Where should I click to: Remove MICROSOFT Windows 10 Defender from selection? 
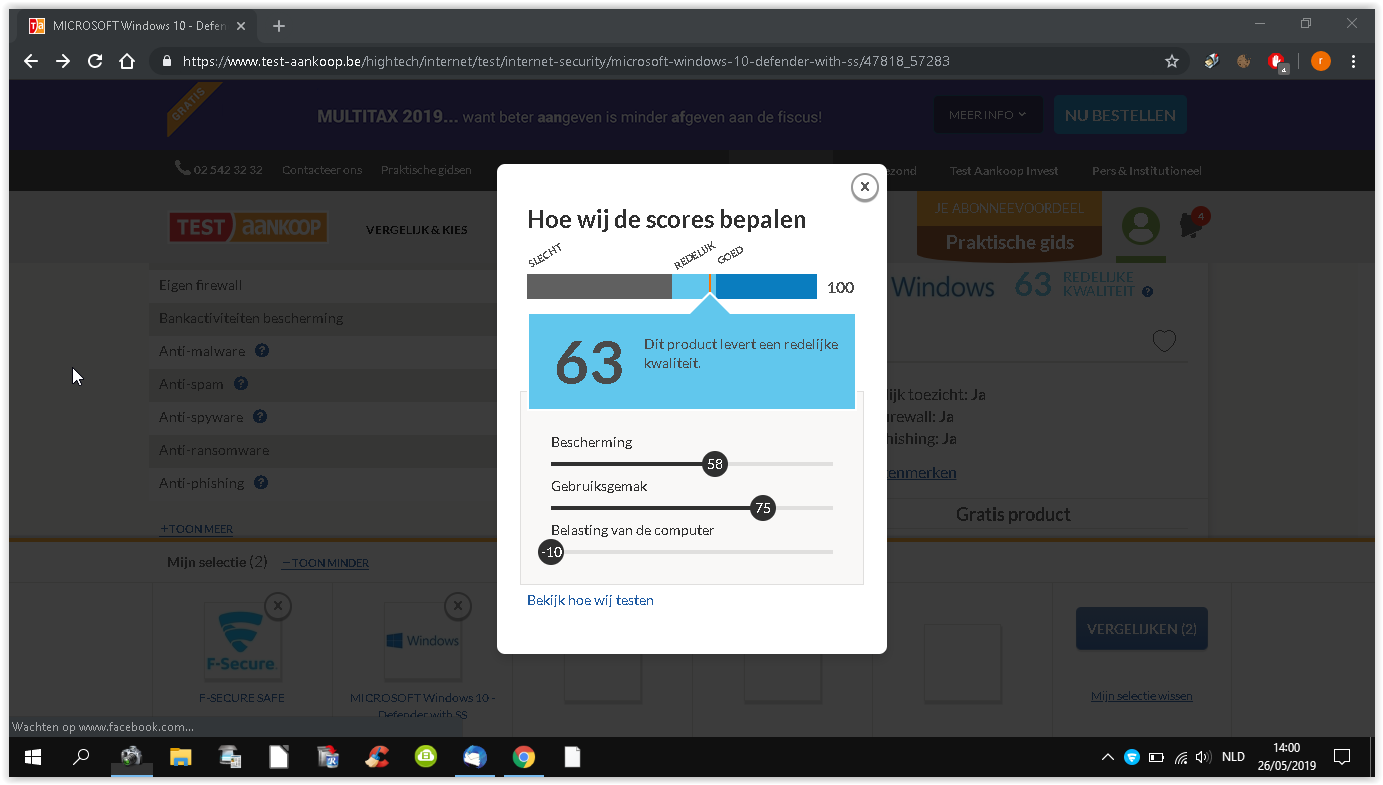coord(457,605)
